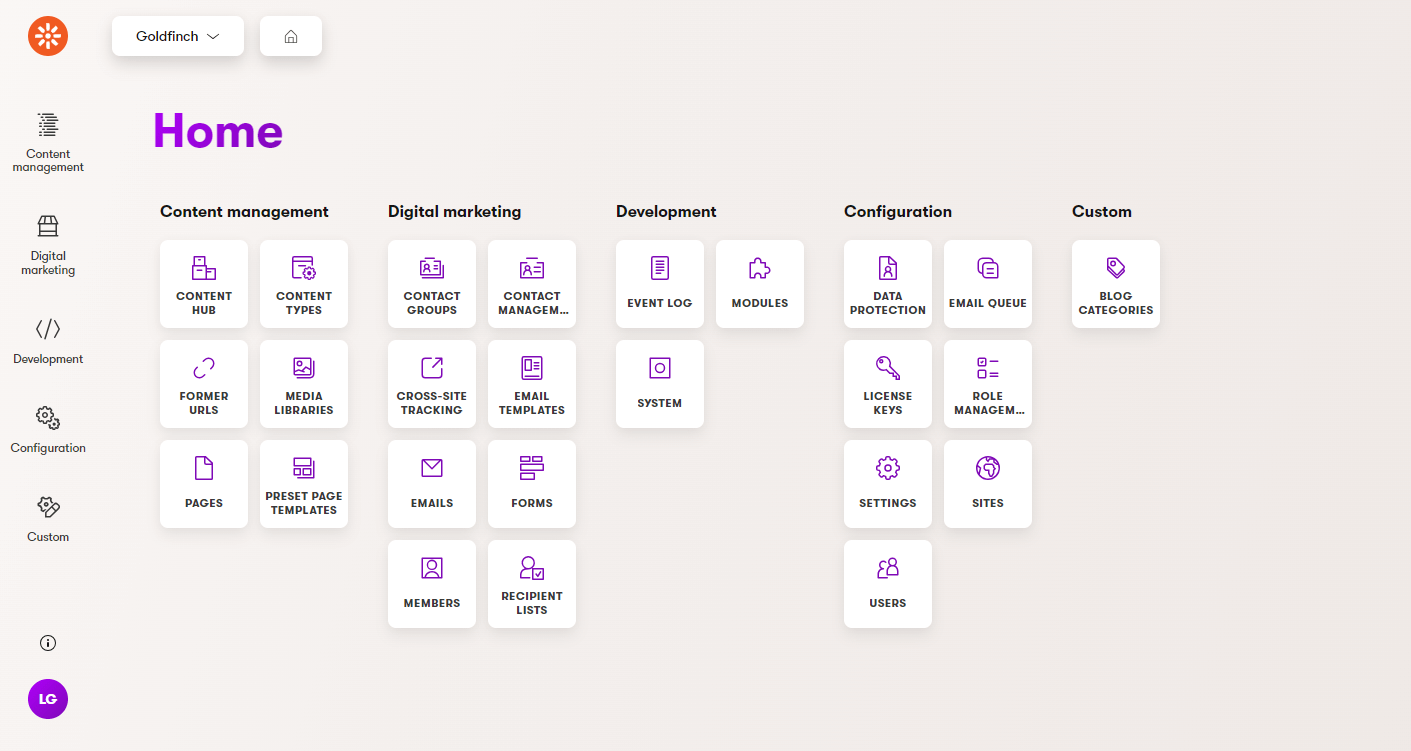Open the Contact Management tile
The width and height of the screenshot is (1411, 751).
tap(532, 284)
